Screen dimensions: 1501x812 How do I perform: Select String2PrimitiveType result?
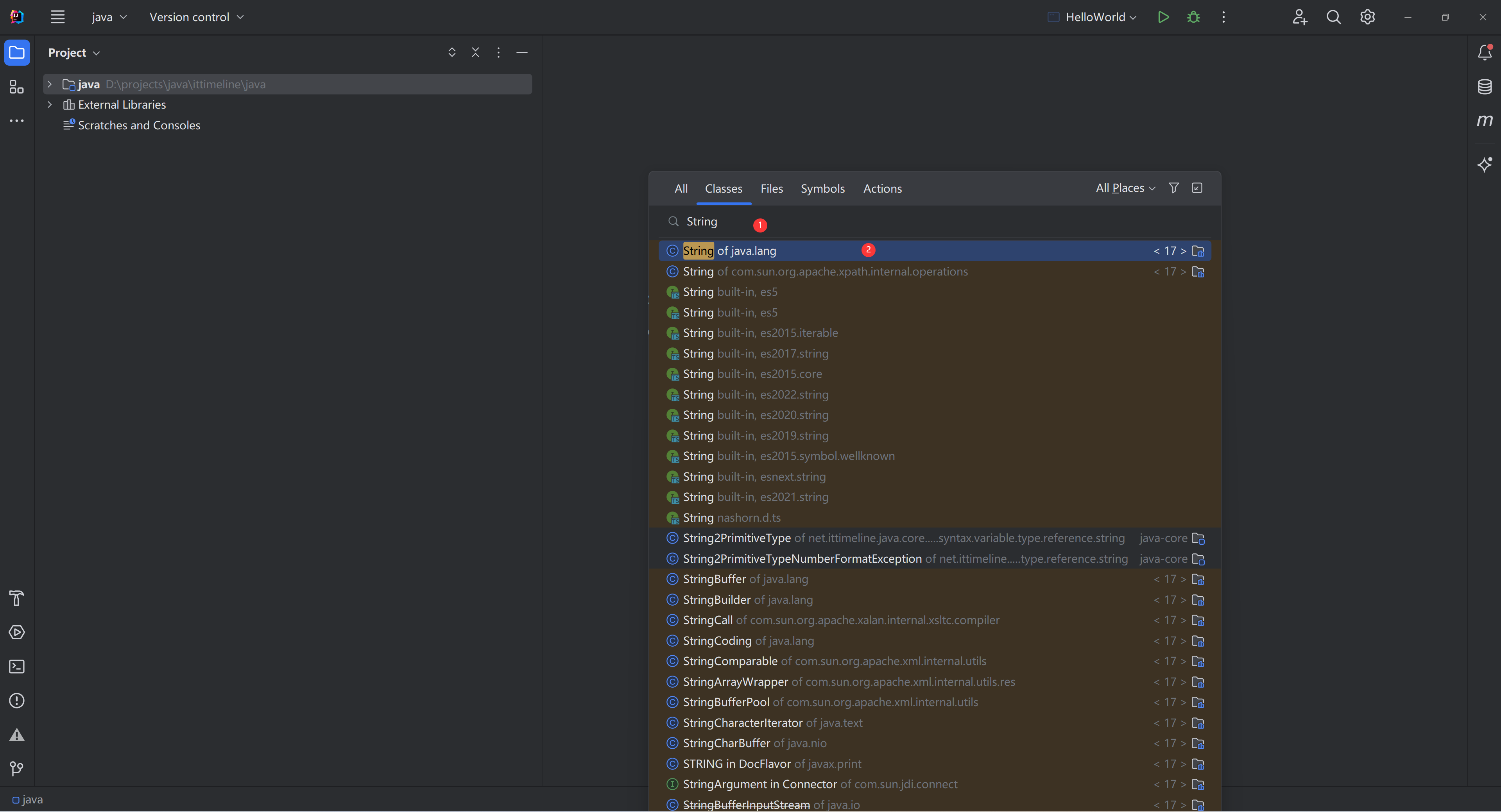point(935,538)
